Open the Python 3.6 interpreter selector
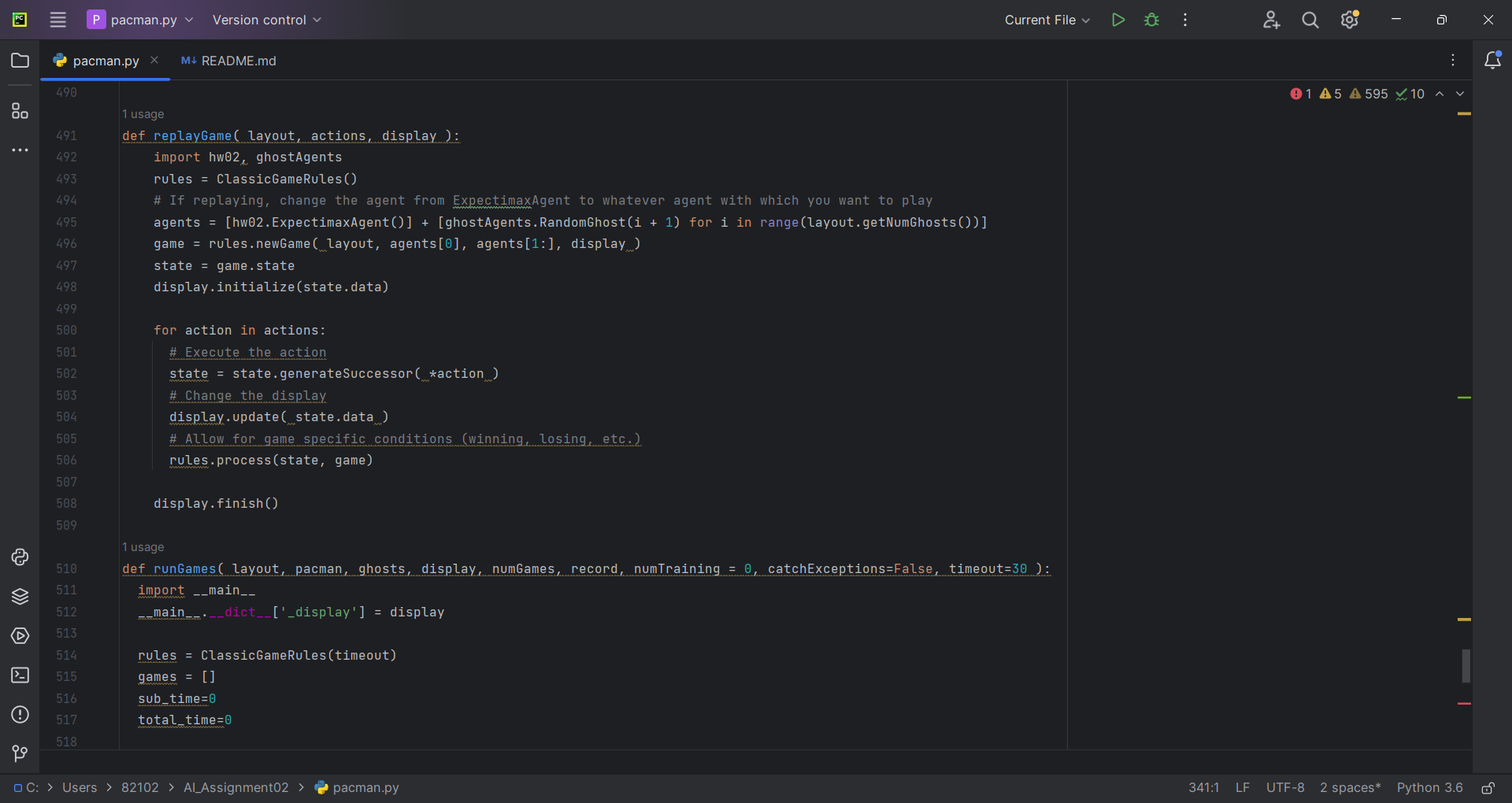This screenshot has height=803, width=1512. [1429, 787]
